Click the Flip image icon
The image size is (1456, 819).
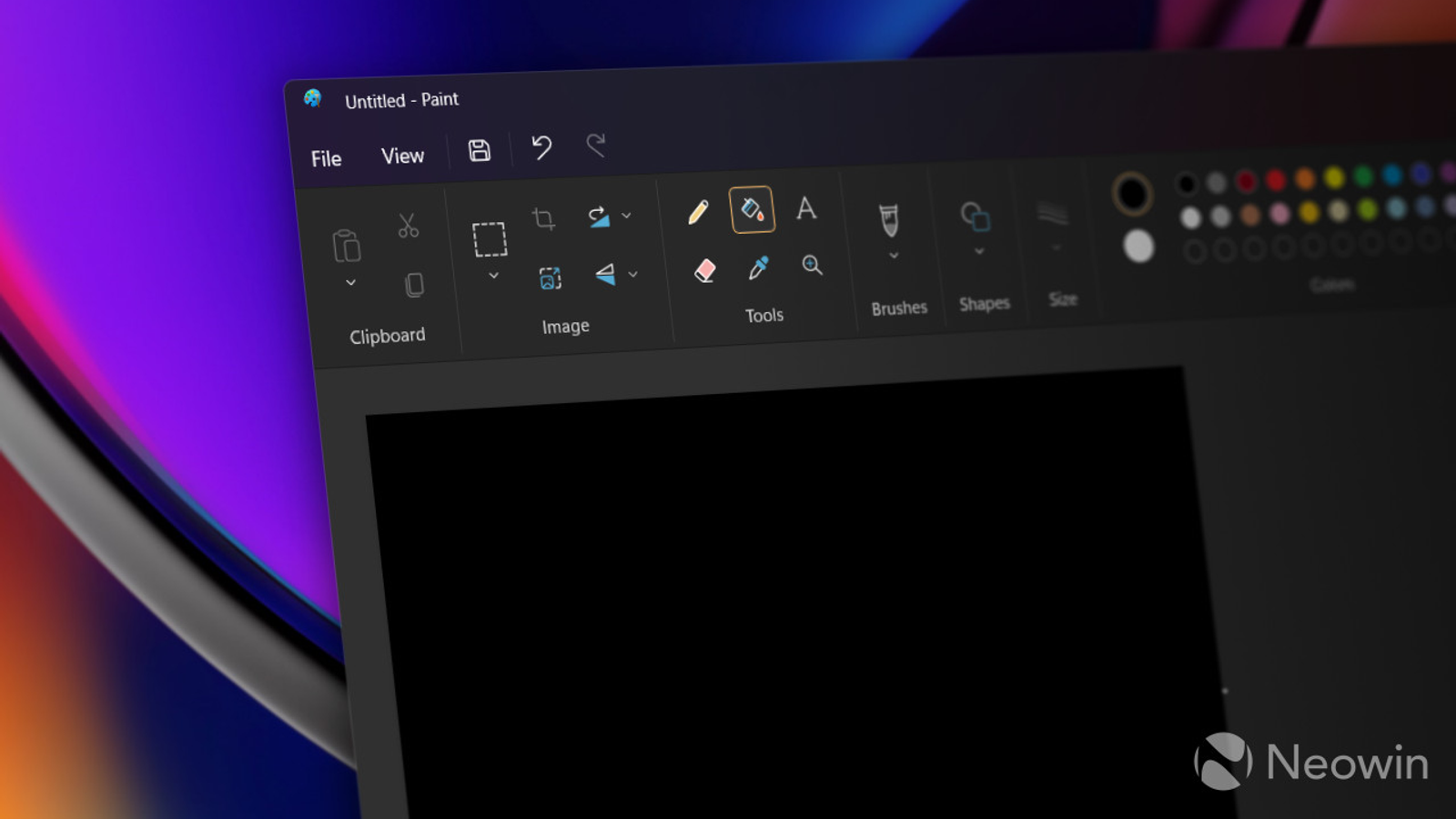(x=605, y=274)
